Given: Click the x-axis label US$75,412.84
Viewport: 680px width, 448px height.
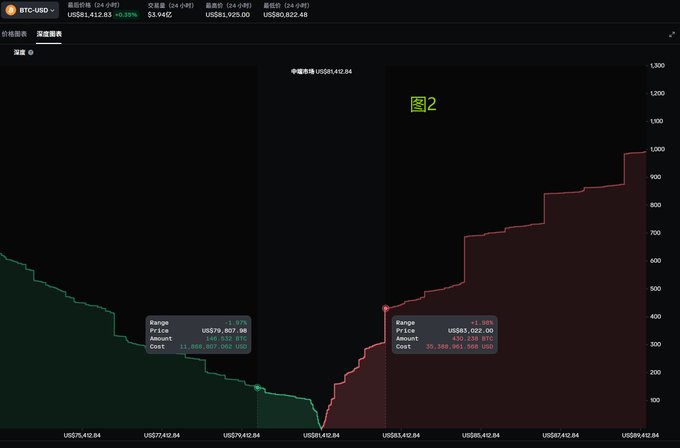Looking at the screenshot, I should pos(82,435).
